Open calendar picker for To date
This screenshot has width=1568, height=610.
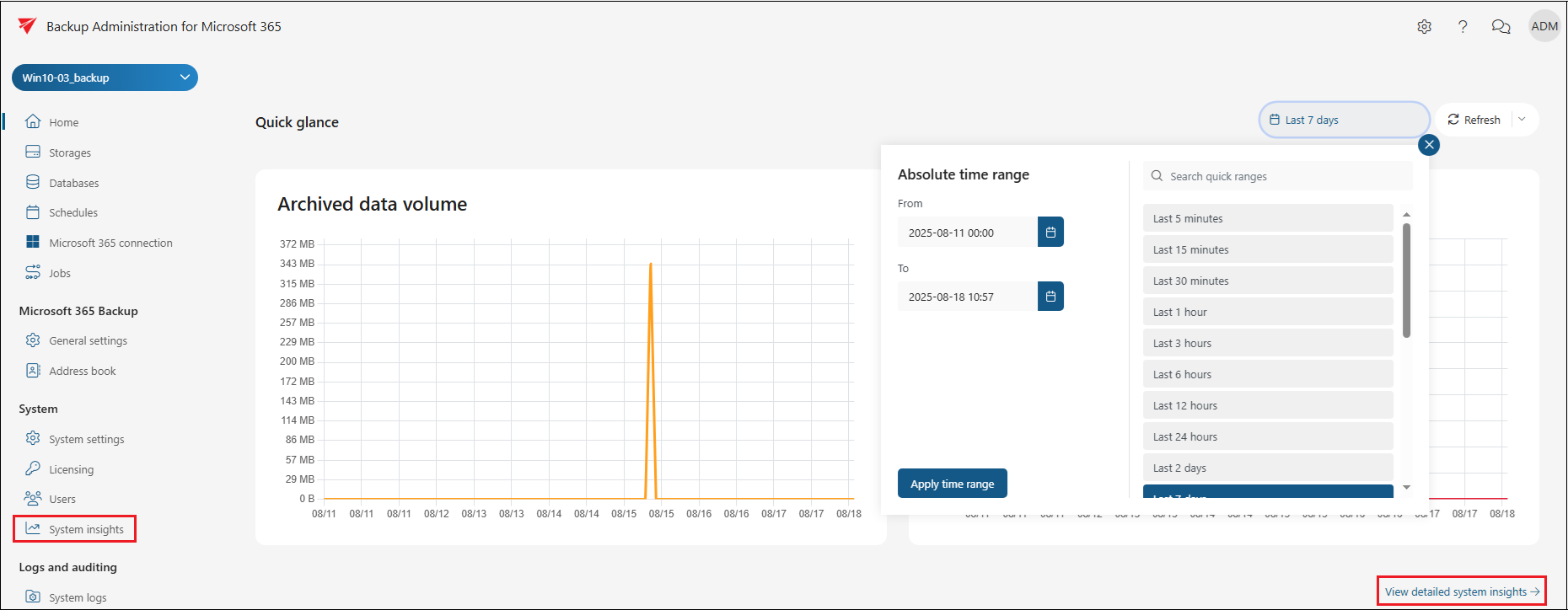pos(1050,297)
